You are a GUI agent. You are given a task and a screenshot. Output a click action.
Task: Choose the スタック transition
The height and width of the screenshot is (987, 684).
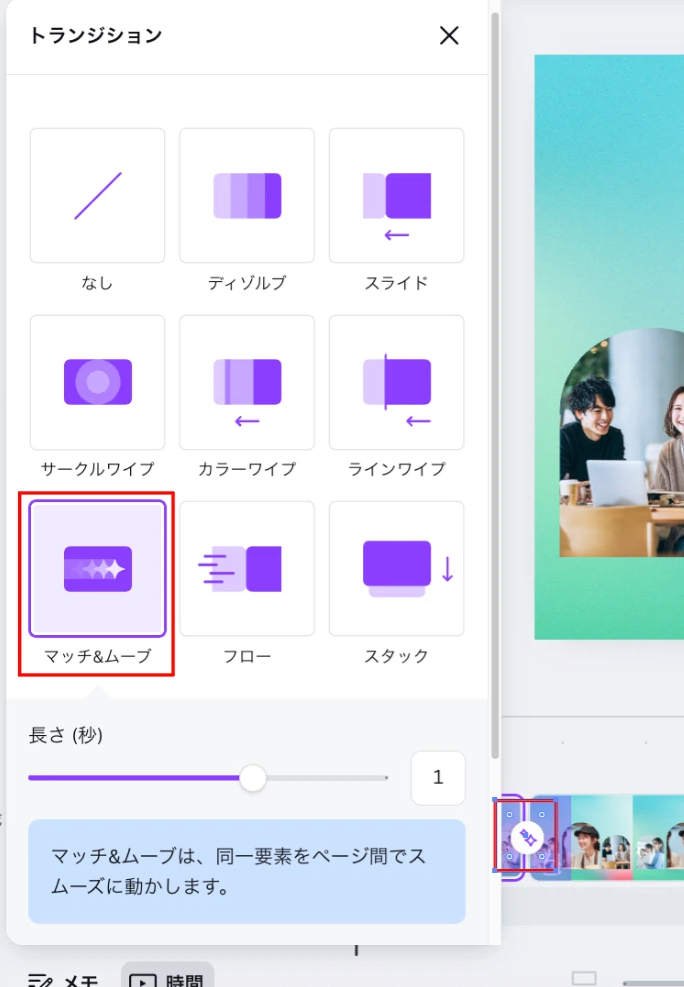[x=396, y=568]
